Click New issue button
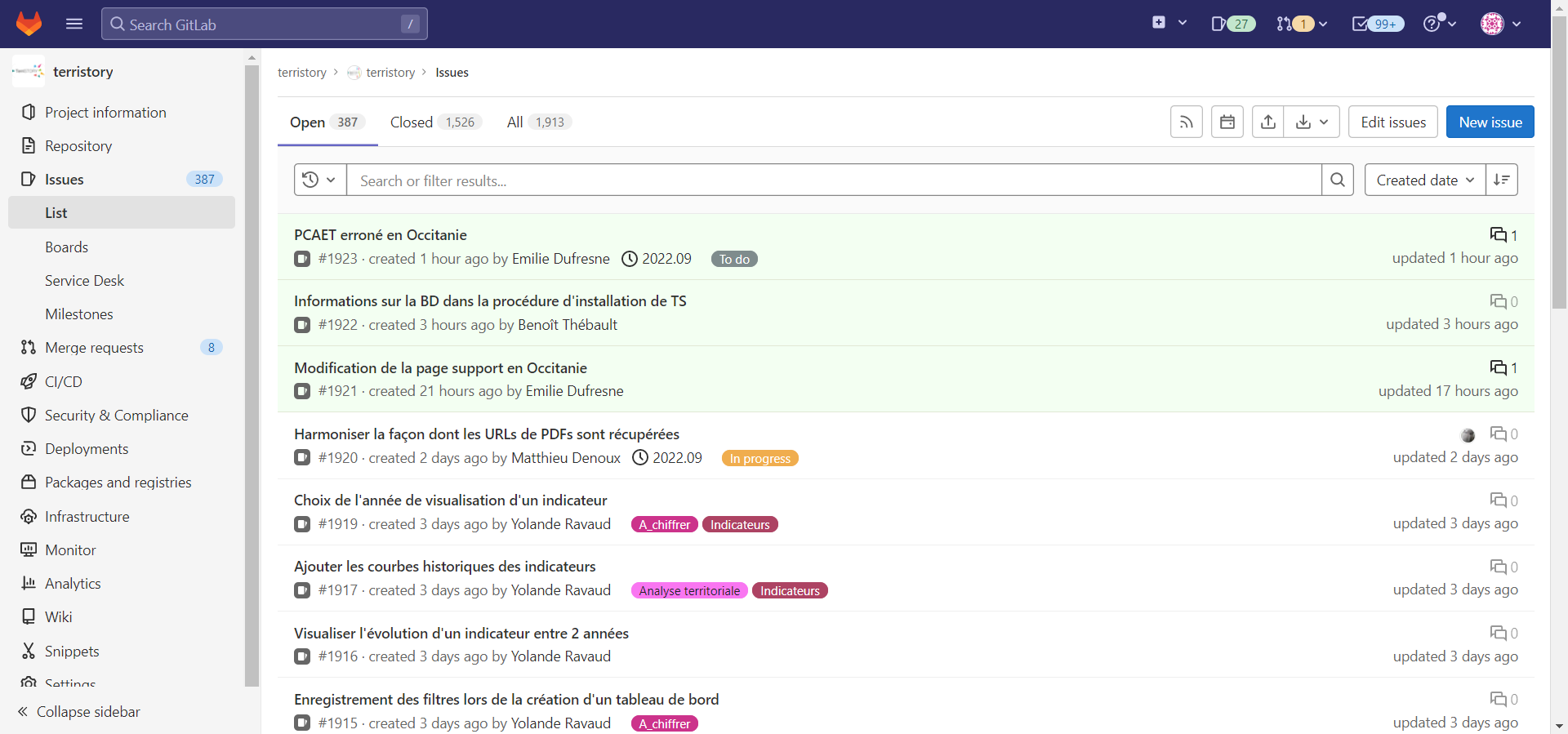The width and height of the screenshot is (1568, 734). click(x=1490, y=122)
